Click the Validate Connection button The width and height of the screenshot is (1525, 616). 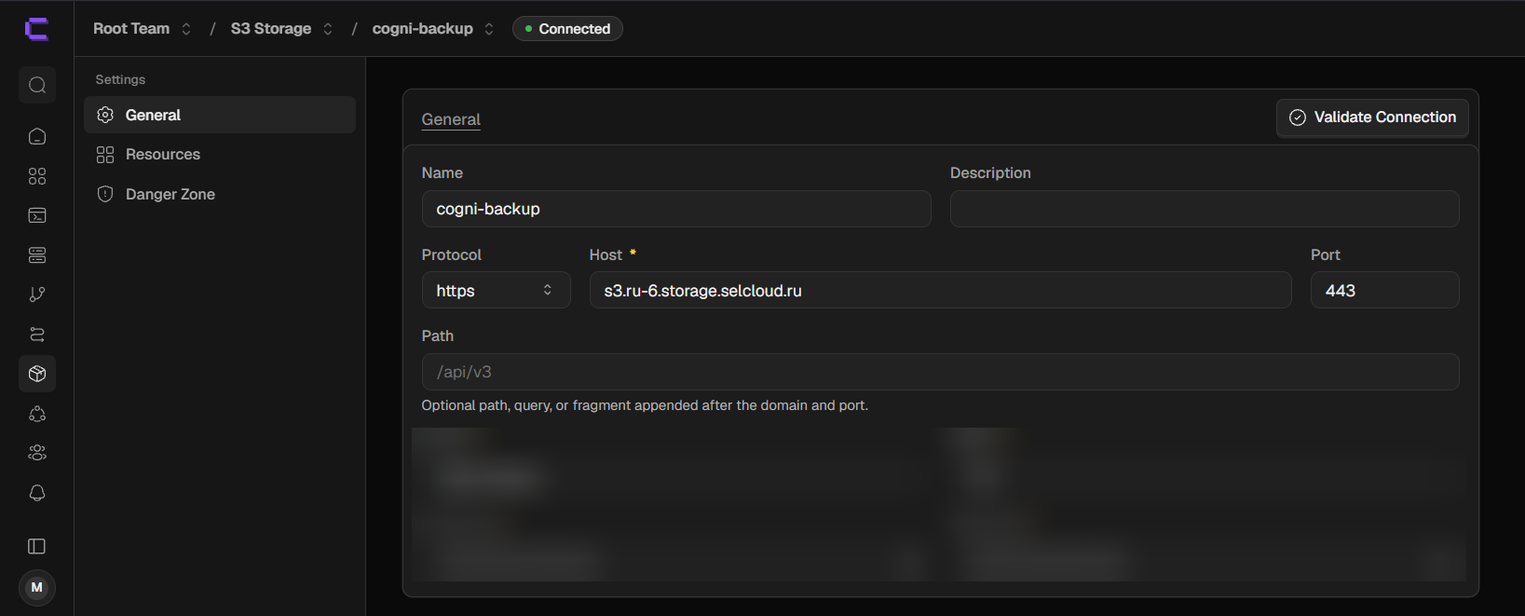tap(1372, 117)
